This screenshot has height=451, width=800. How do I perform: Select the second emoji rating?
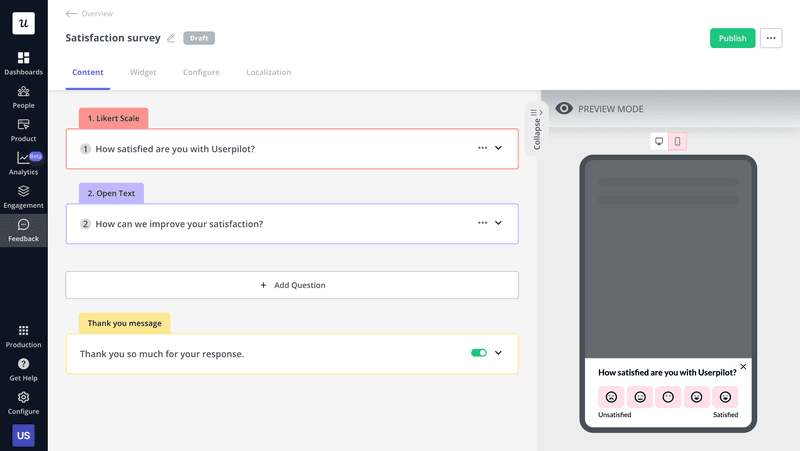(x=640, y=397)
